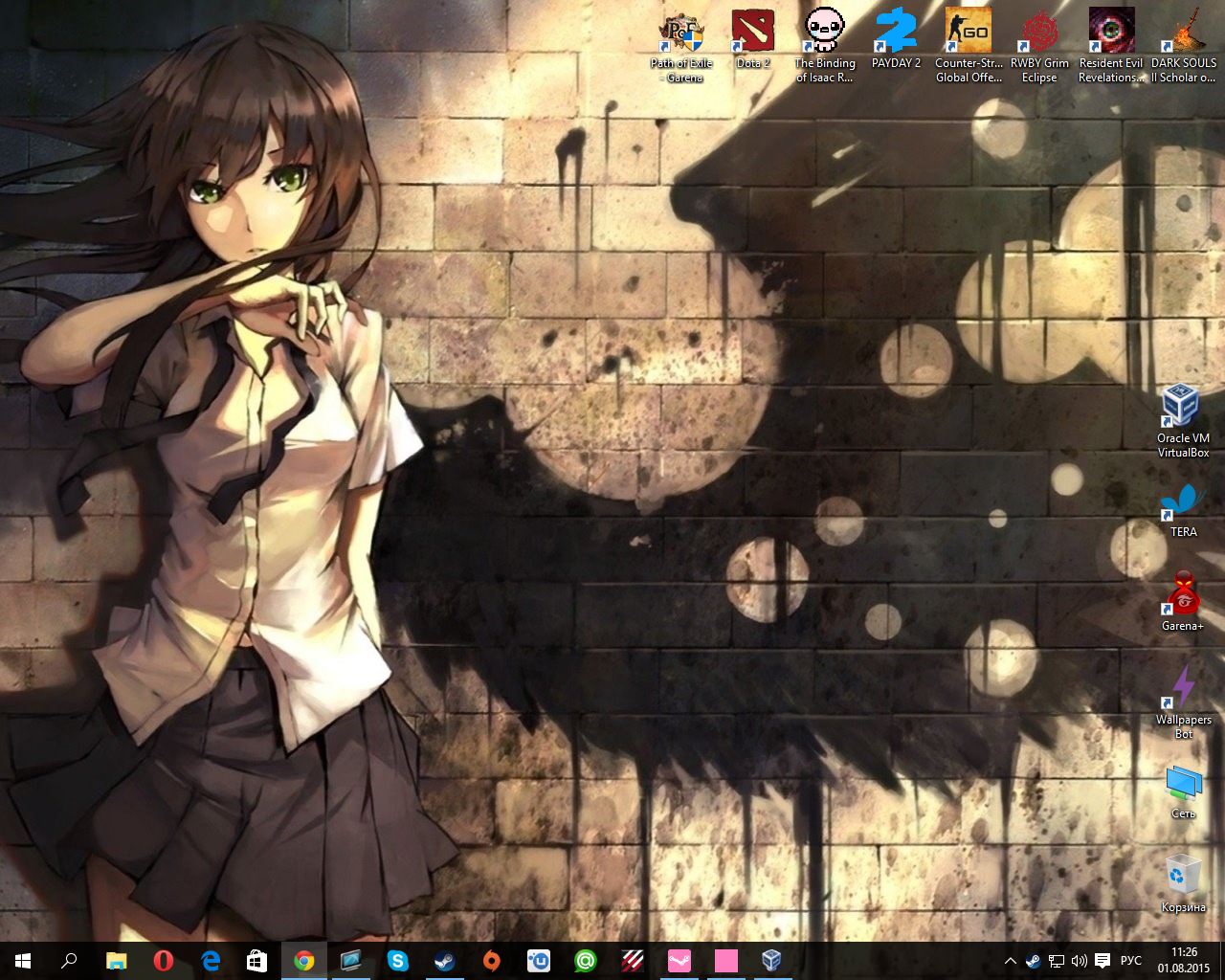Launch Microsoft Edge from taskbar
This screenshot has width=1225, height=980.
[211, 961]
